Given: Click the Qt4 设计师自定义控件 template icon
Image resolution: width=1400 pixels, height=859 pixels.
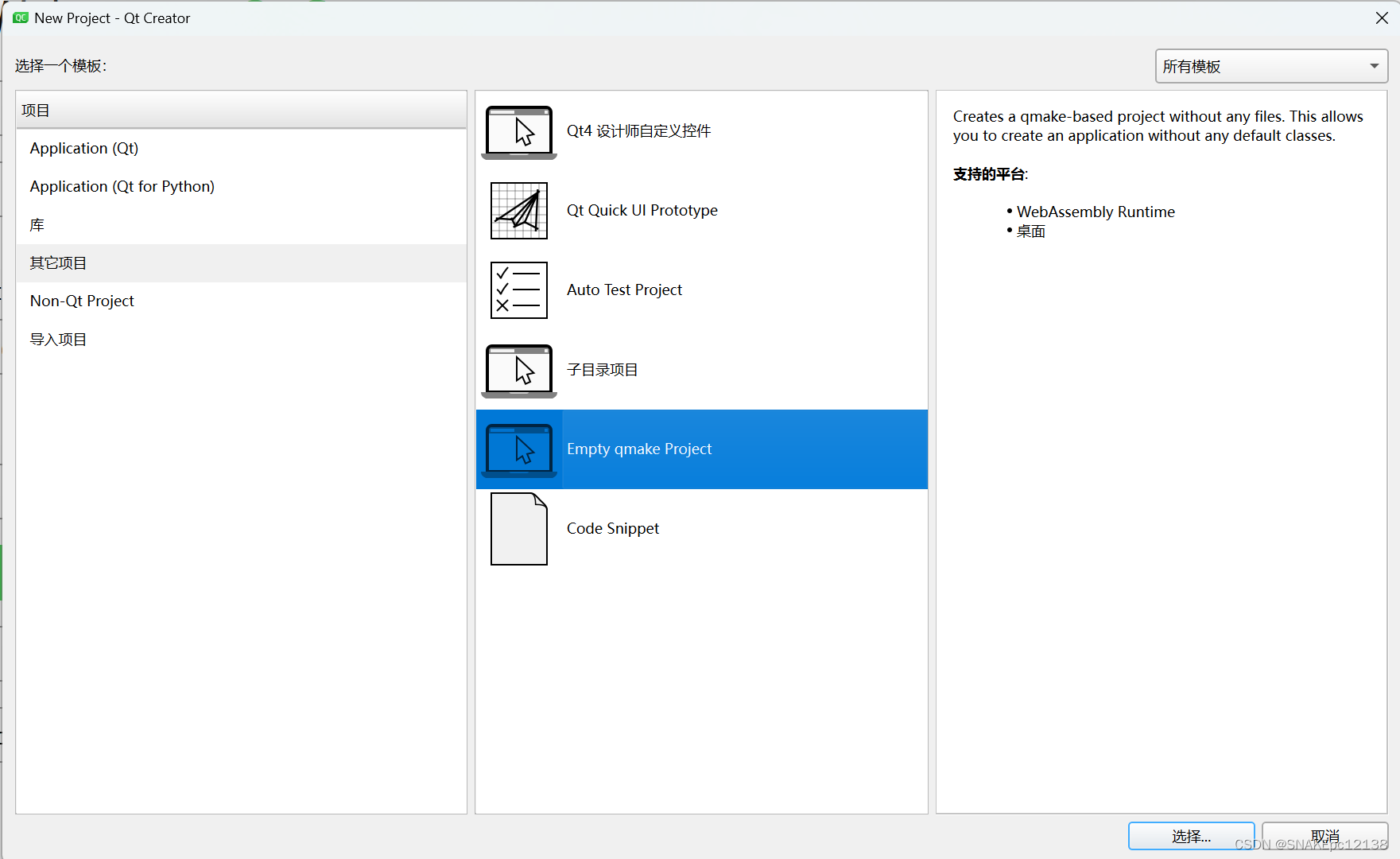Looking at the screenshot, I should pos(519,132).
